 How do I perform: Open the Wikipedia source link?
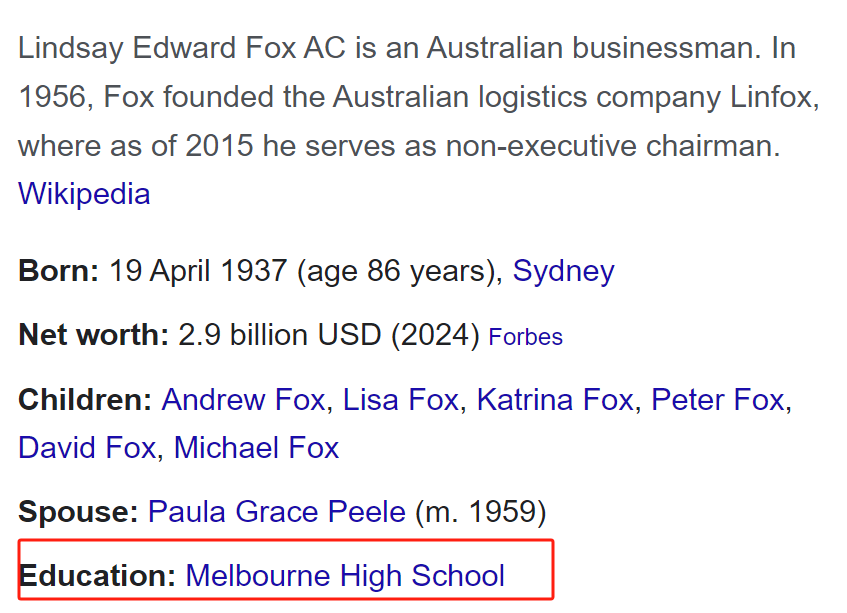tap(84, 193)
